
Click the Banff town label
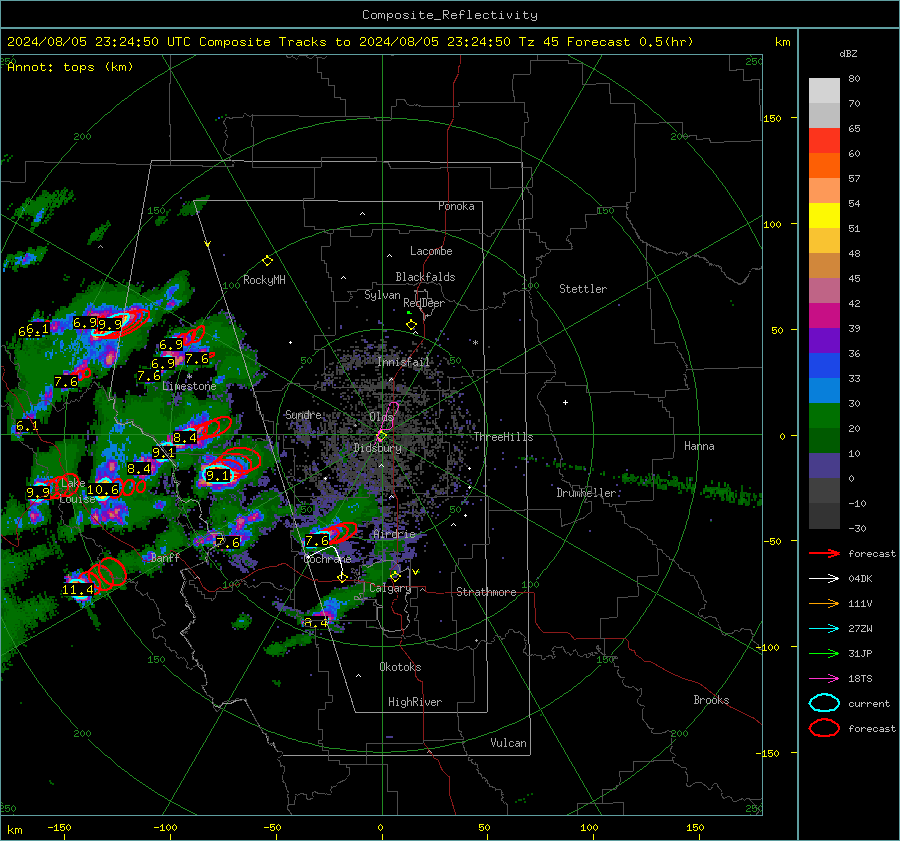165,557
